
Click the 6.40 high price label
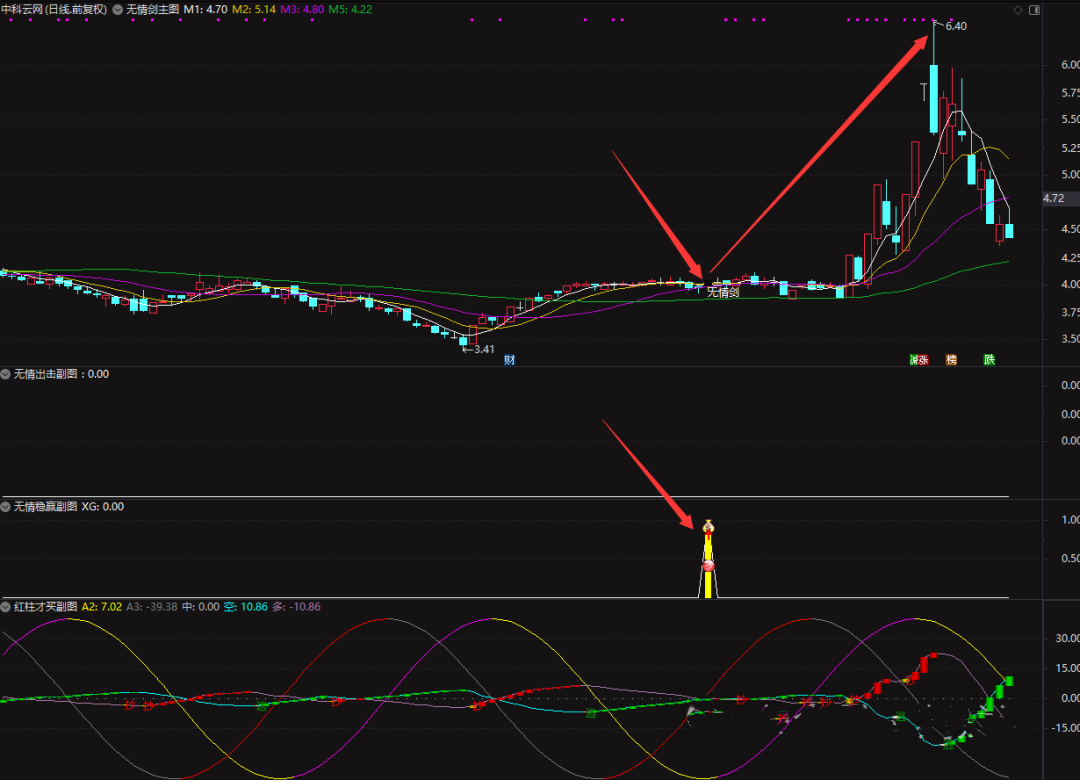point(955,26)
